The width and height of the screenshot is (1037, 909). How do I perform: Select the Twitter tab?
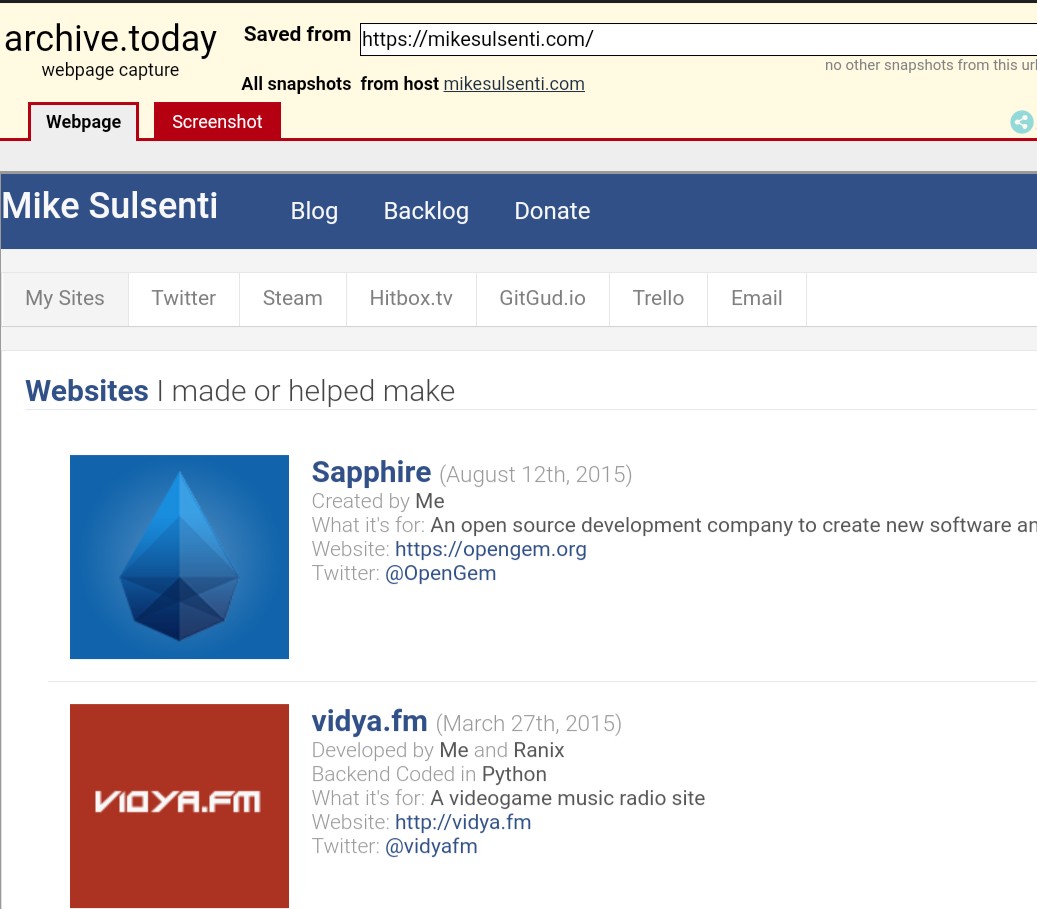(x=184, y=298)
